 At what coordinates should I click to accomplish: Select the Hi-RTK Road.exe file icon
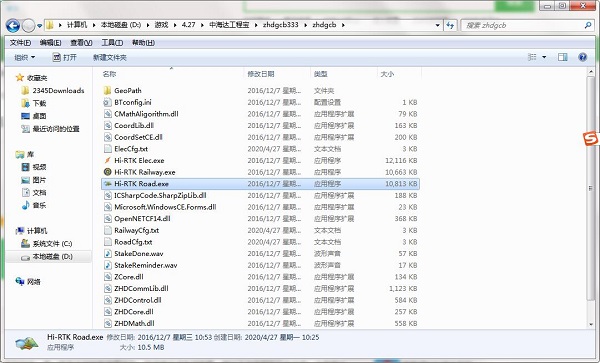[x=108, y=184]
